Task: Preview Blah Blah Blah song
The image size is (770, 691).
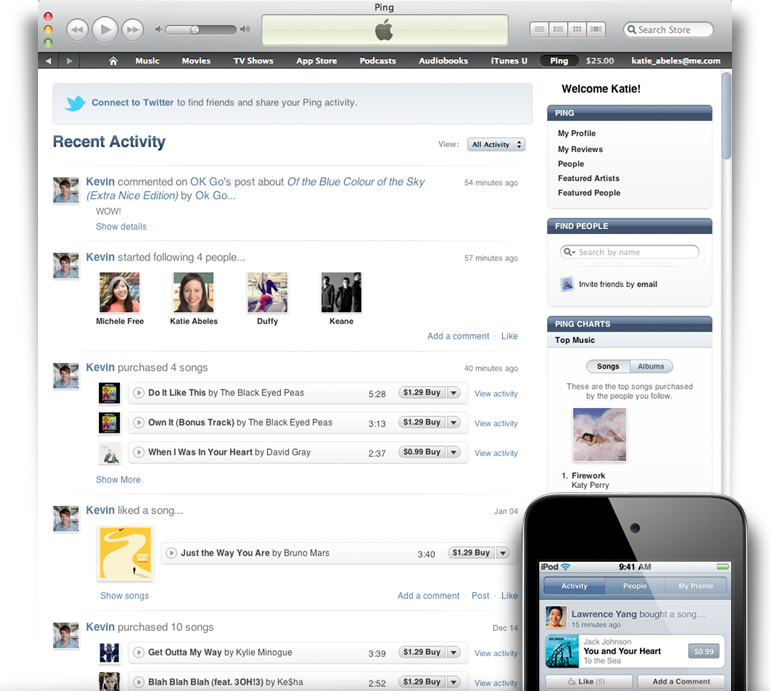Action: coord(139,682)
